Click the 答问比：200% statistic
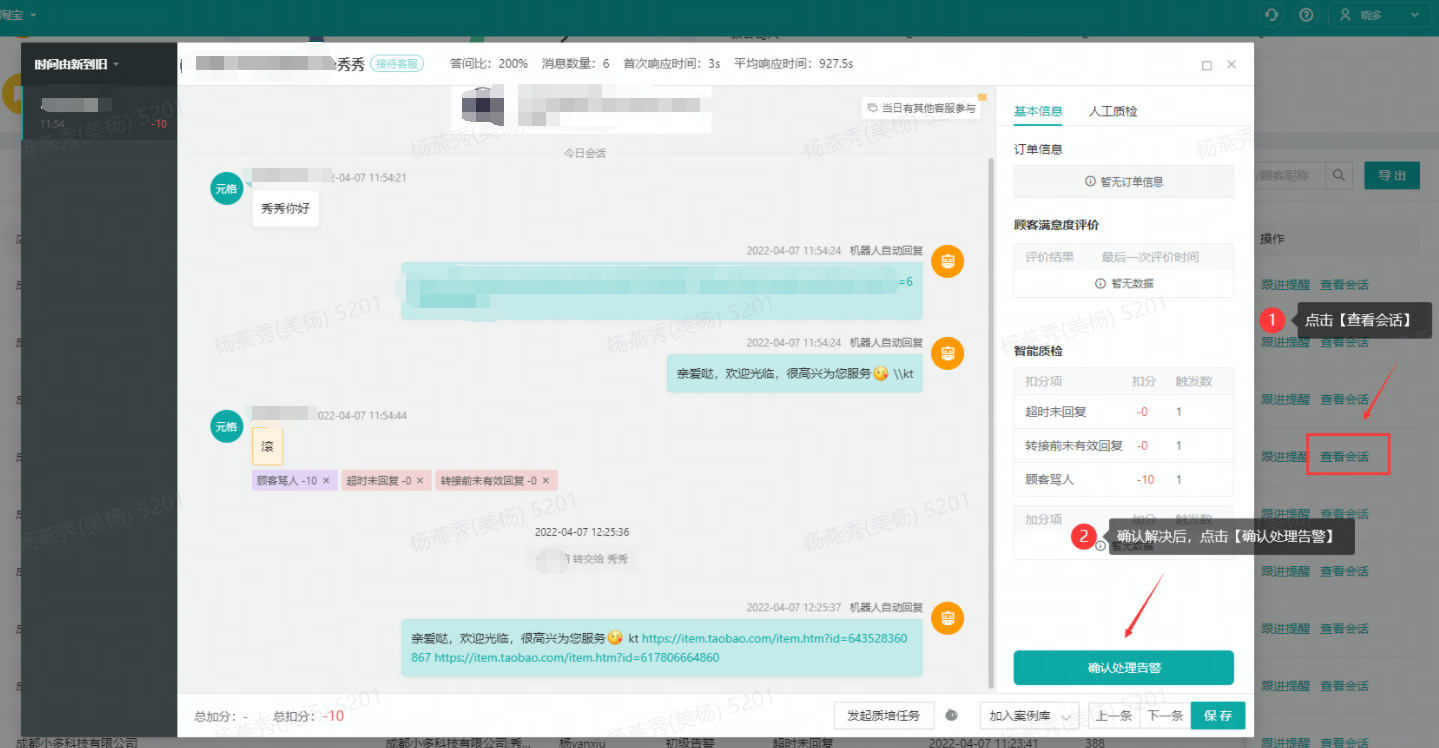The image size is (1439, 748). 488,64
